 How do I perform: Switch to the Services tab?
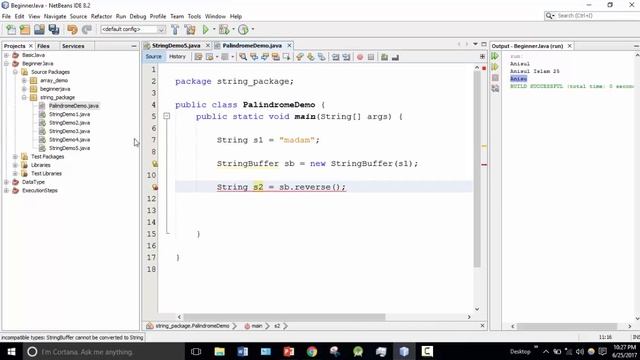pyautogui.click(x=73, y=46)
